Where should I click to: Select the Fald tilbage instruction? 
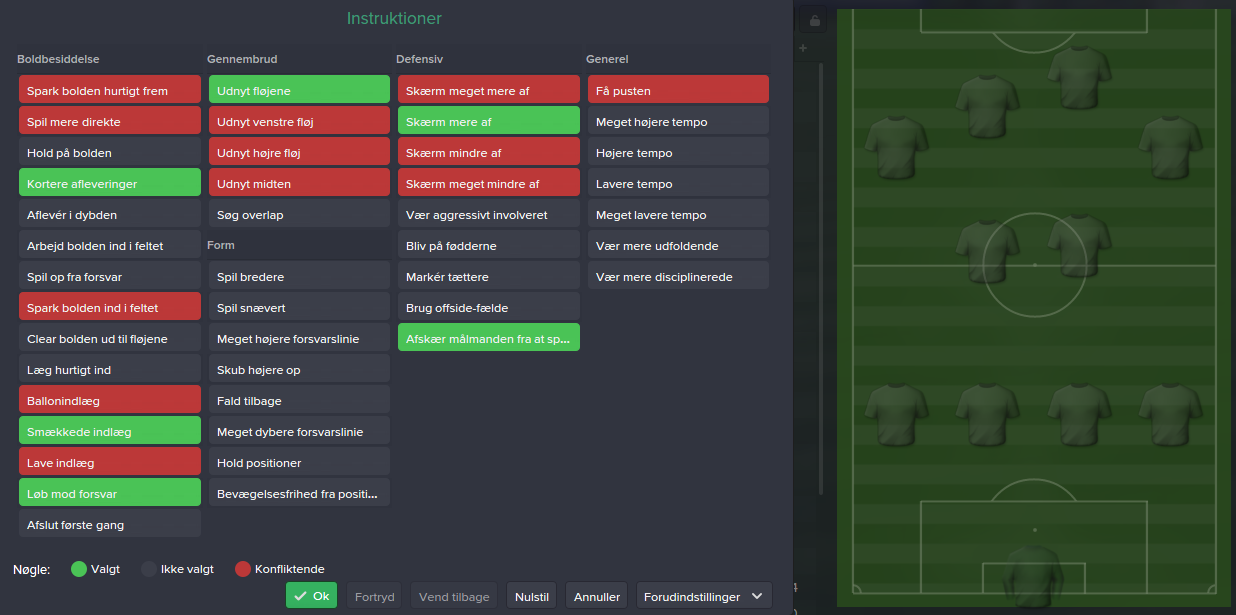point(299,401)
